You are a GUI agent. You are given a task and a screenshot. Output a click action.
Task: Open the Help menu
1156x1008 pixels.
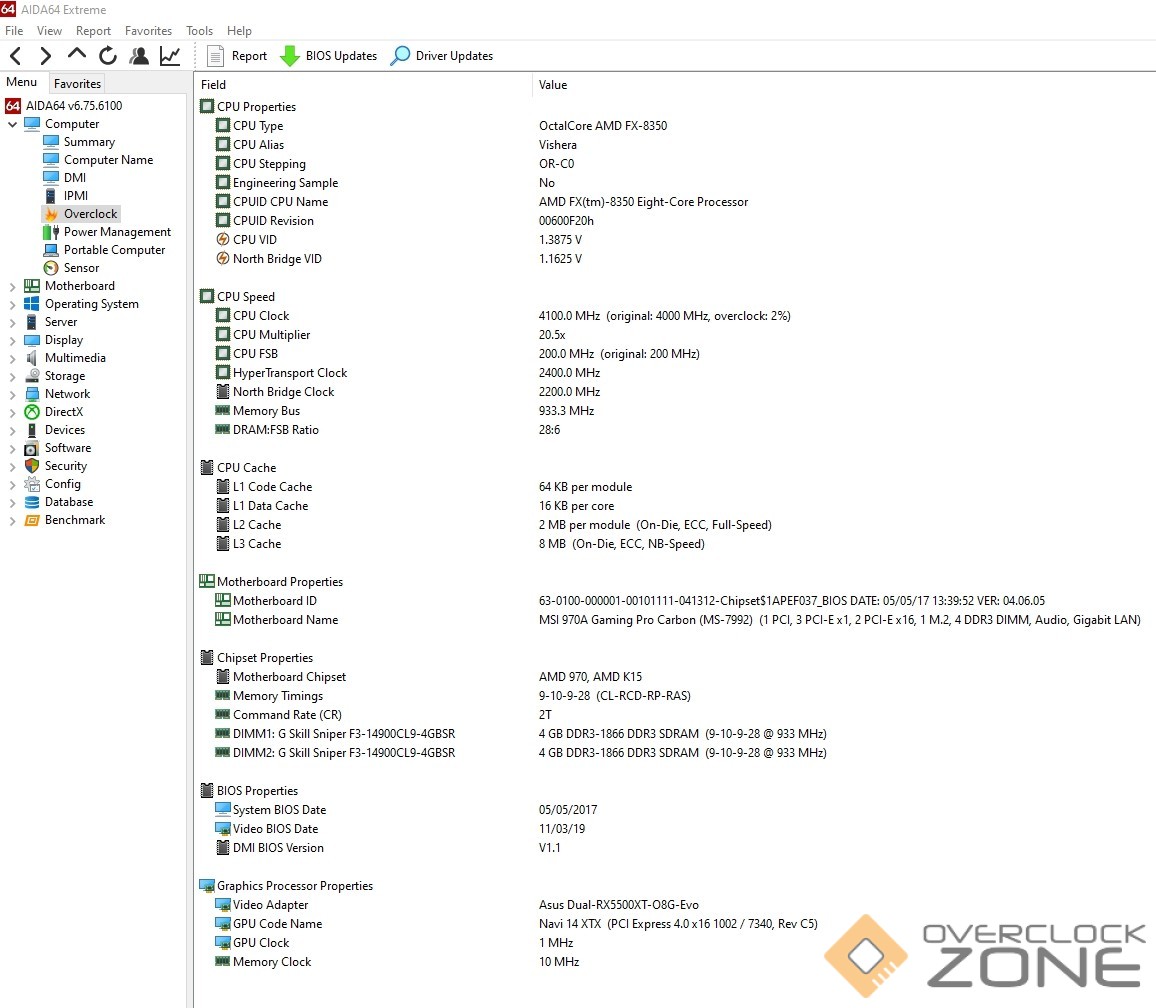coord(239,30)
